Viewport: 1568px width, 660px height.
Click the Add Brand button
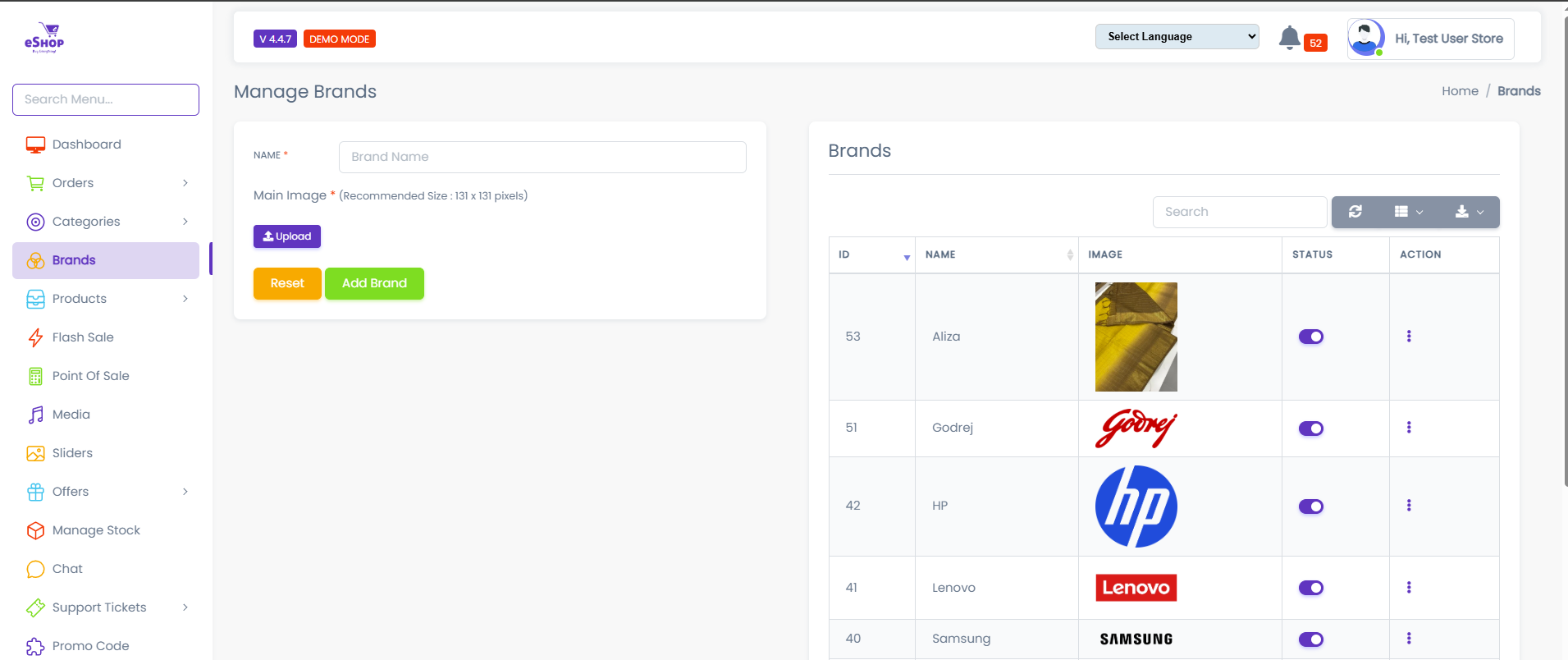coord(374,283)
